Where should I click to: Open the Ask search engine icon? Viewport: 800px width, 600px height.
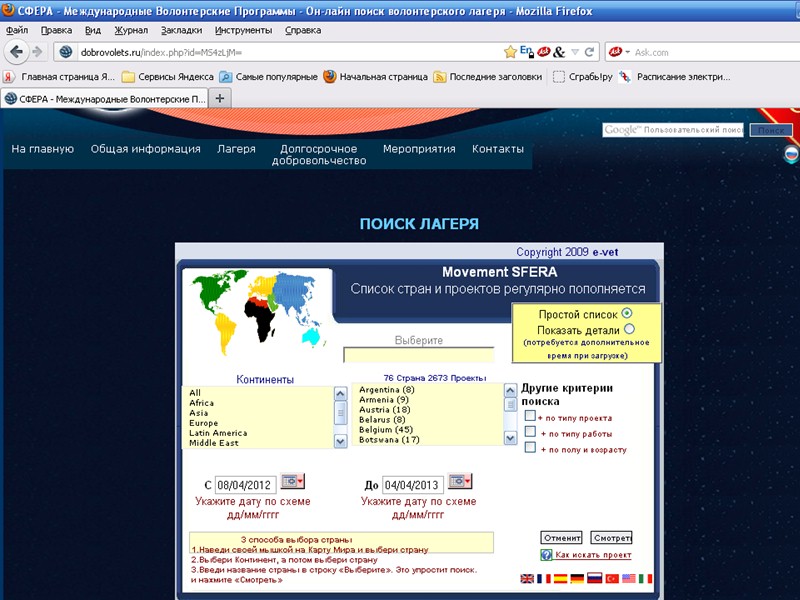pos(615,52)
